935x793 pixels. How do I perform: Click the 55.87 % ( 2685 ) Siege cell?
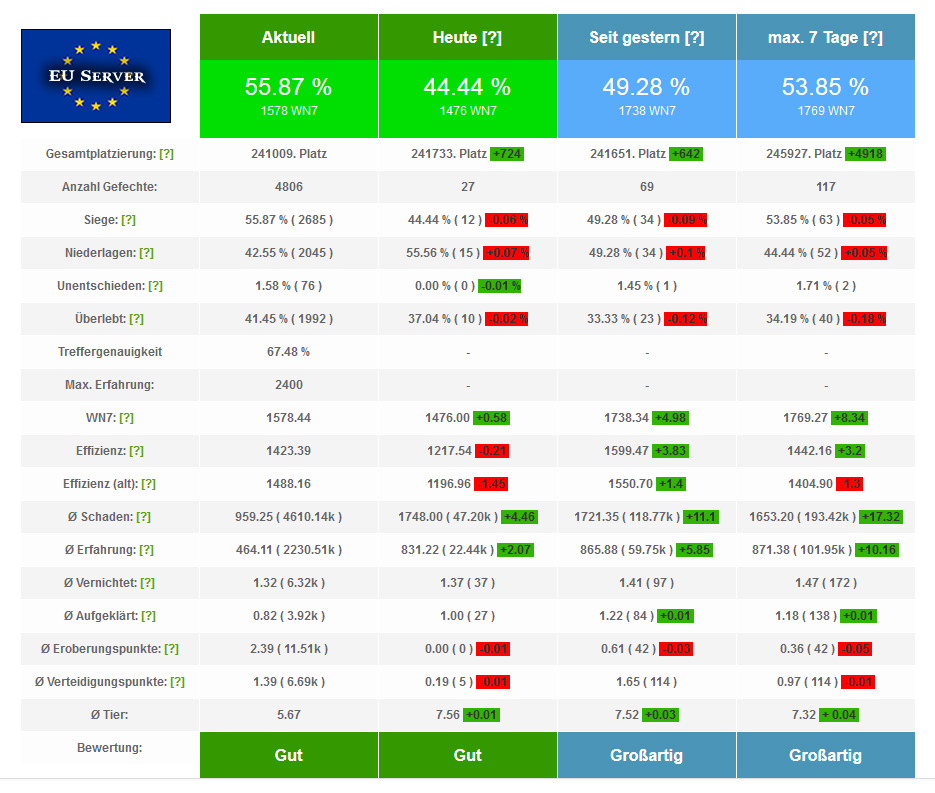pyautogui.click(x=289, y=220)
